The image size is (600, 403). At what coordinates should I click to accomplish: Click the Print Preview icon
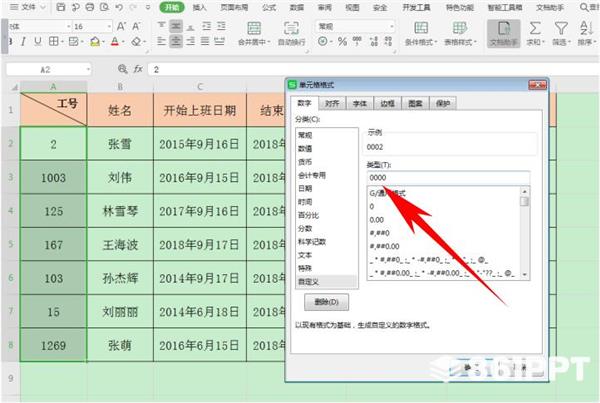pyautogui.click(x=104, y=7)
